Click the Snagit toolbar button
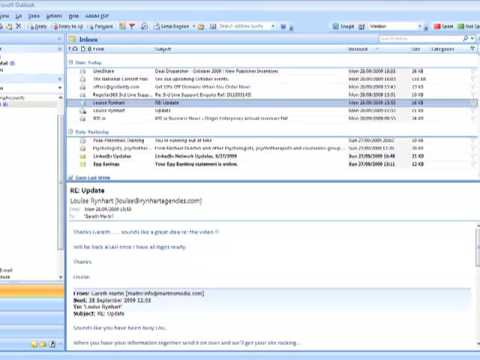 click(343, 26)
